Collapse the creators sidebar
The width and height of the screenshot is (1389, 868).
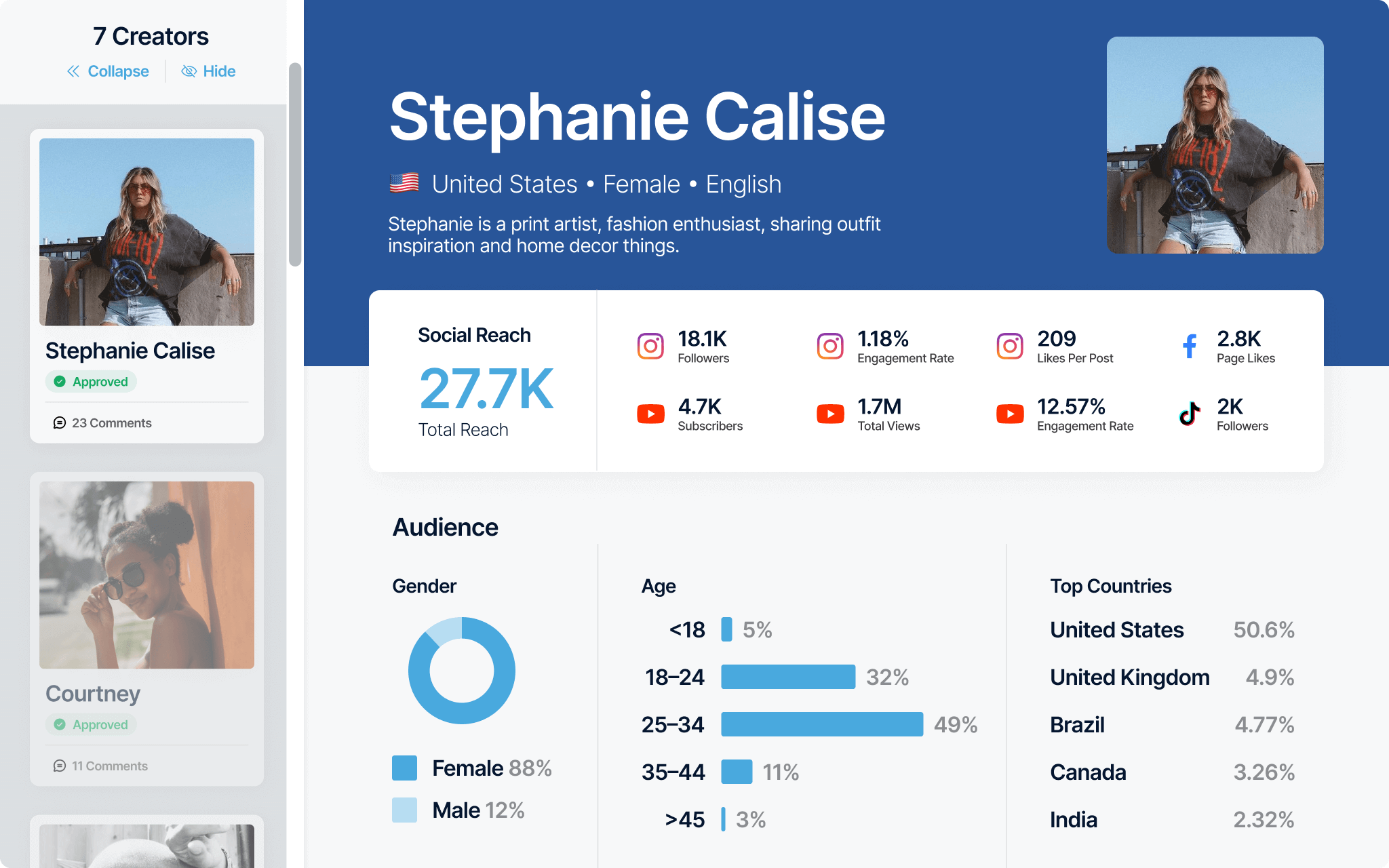pos(108,71)
